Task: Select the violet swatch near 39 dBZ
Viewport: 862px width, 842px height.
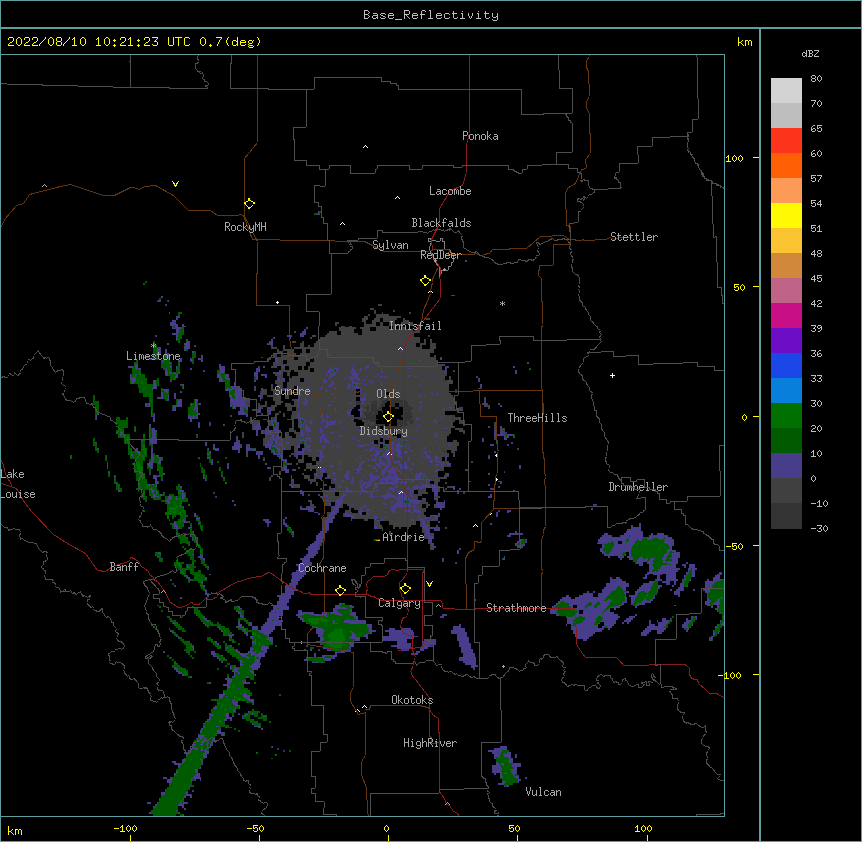Action: point(786,341)
